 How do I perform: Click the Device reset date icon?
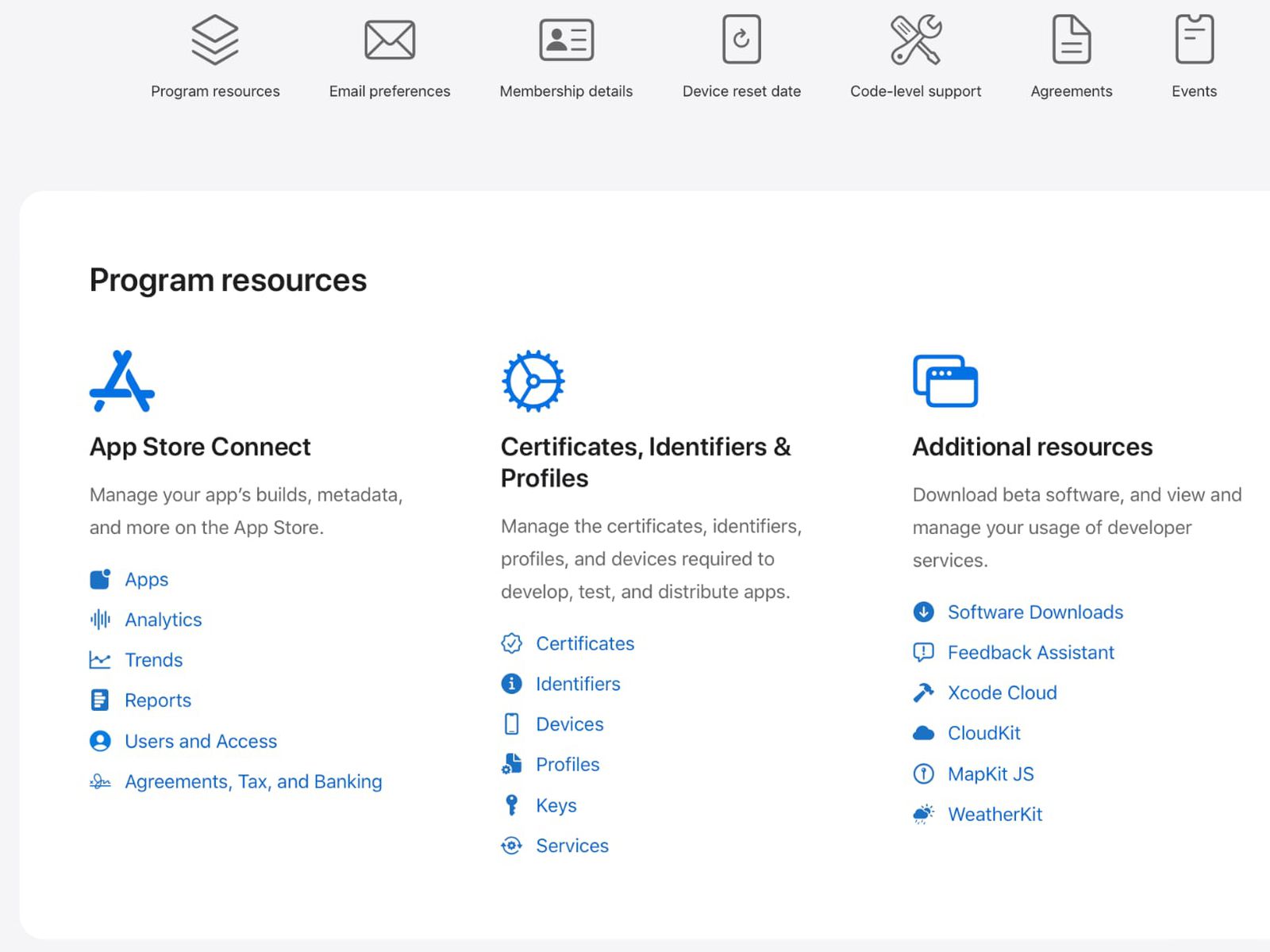click(x=741, y=40)
